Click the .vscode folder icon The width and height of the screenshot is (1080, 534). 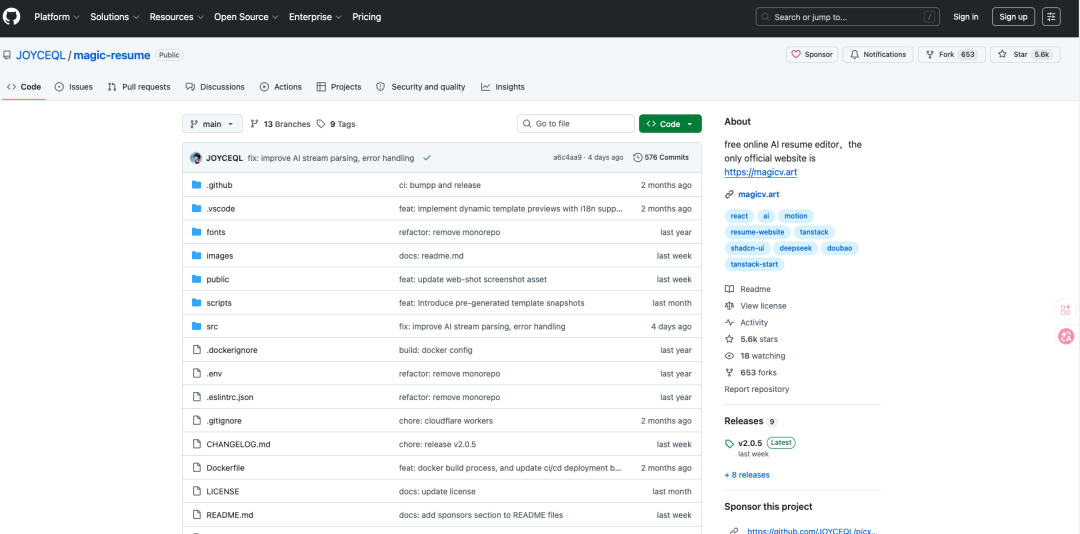[196, 208]
